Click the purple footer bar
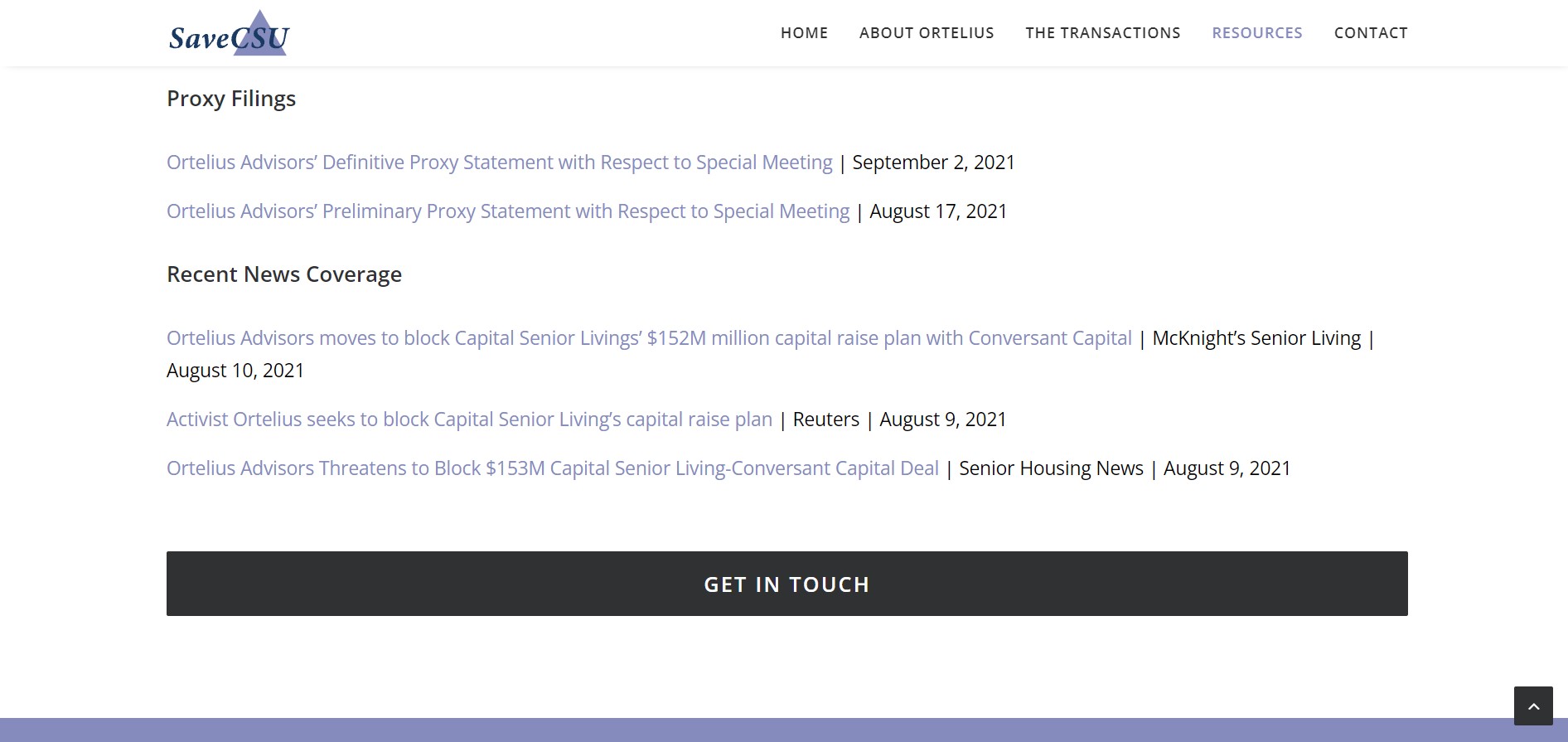 click(x=784, y=730)
